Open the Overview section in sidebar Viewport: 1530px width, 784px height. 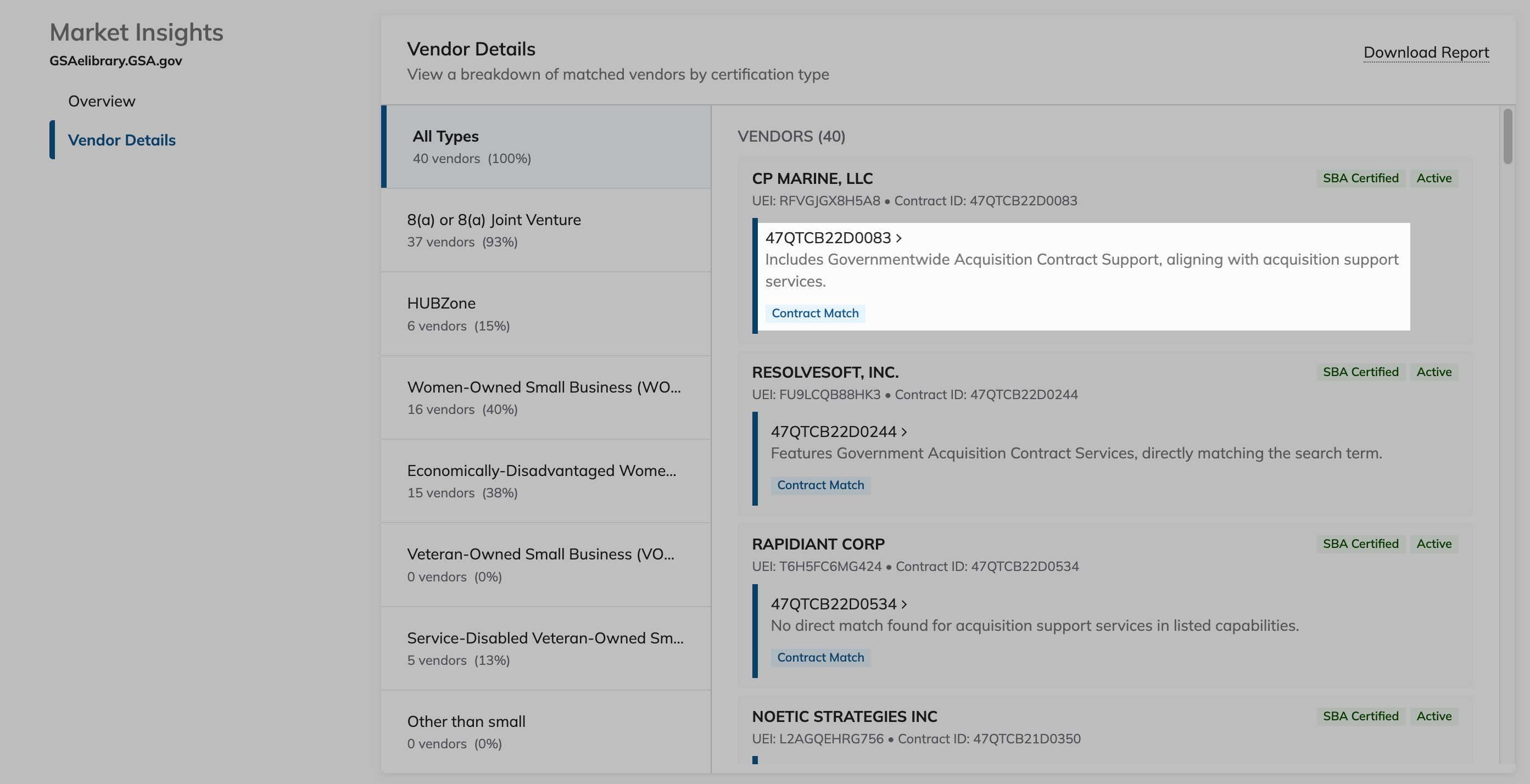(102, 101)
